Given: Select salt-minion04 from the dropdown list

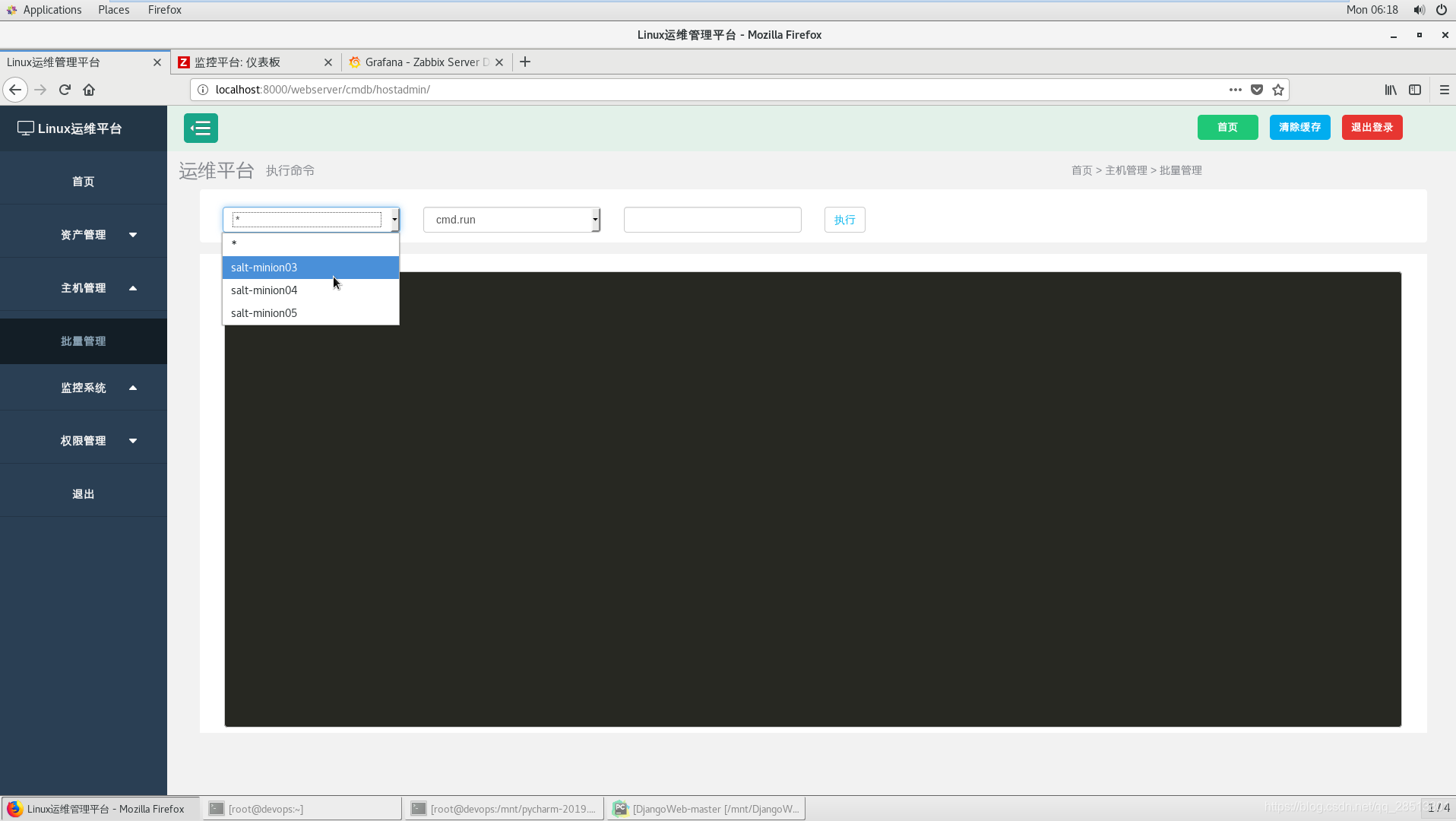Looking at the screenshot, I should (264, 290).
